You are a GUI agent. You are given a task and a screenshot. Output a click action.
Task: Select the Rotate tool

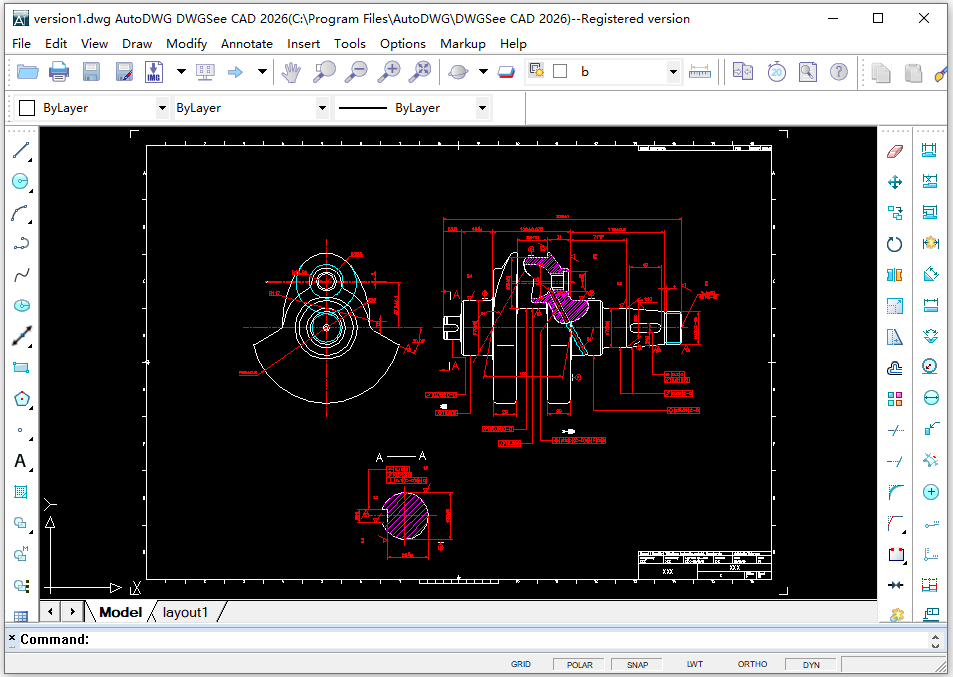[x=895, y=243]
